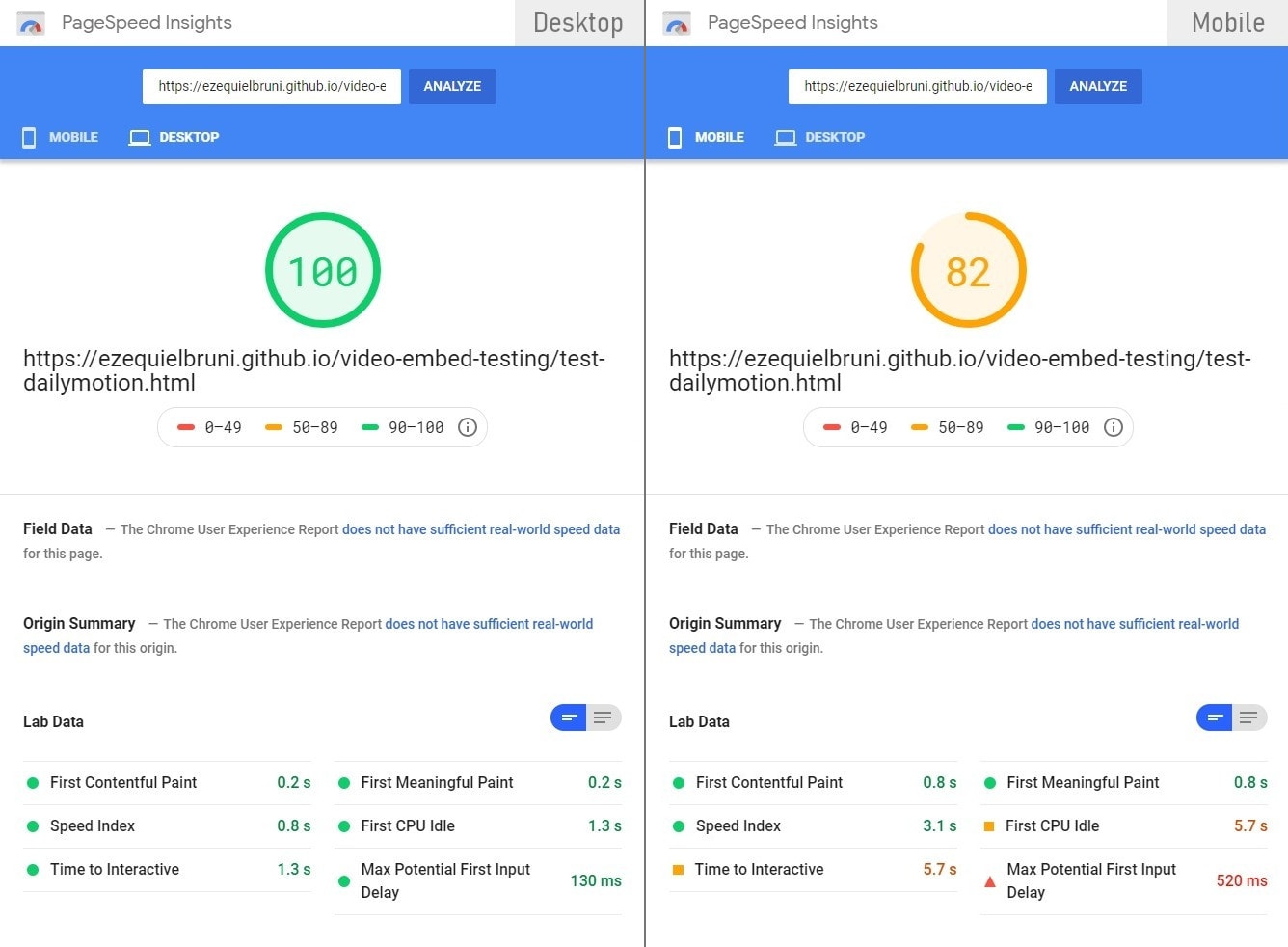The width and height of the screenshot is (1288, 947).
Task: Hit ANALYZE button in Desktop panel
Action: click(x=452, y=86)
